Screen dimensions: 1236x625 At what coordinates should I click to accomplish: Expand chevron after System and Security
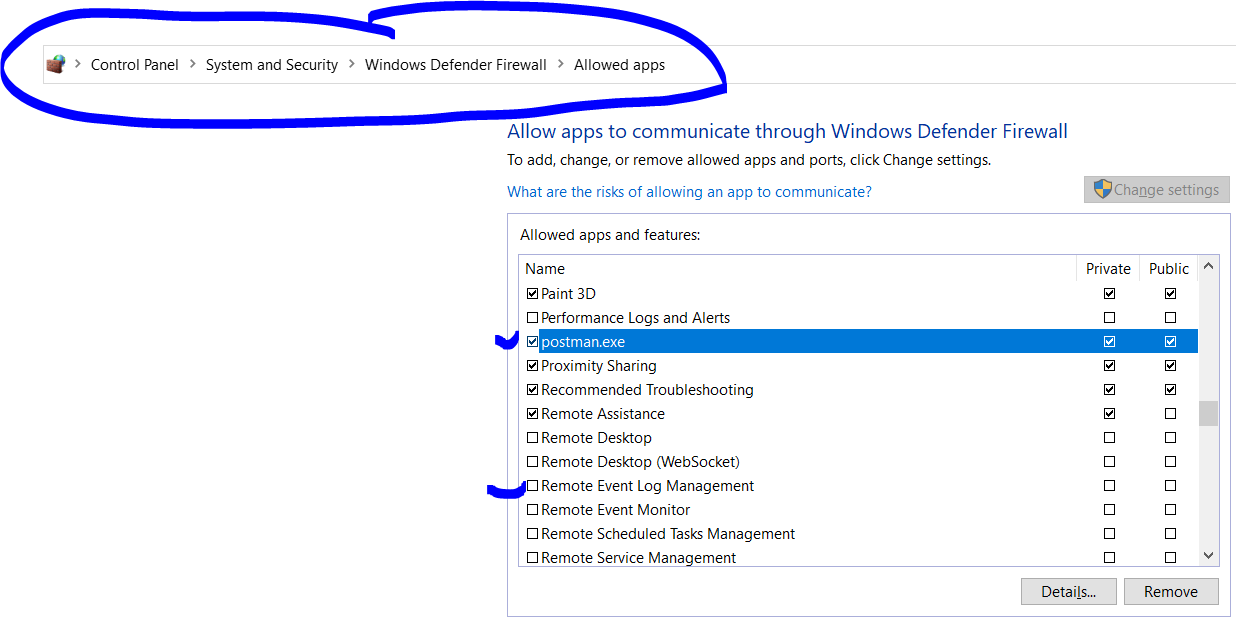[x=351, y=64]
